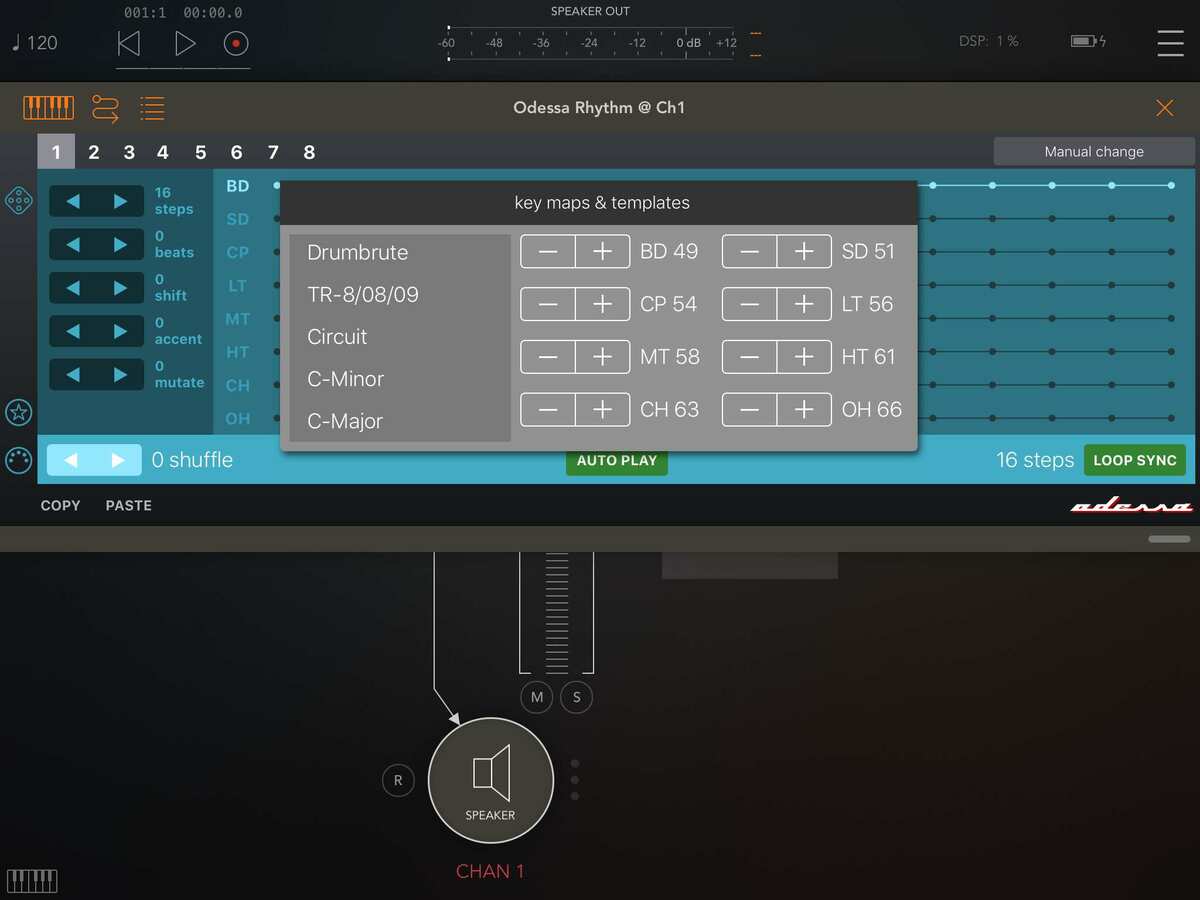This screenshot has height=900, width=1200.
Task: Select pattern tab 3
Action: 129,152
